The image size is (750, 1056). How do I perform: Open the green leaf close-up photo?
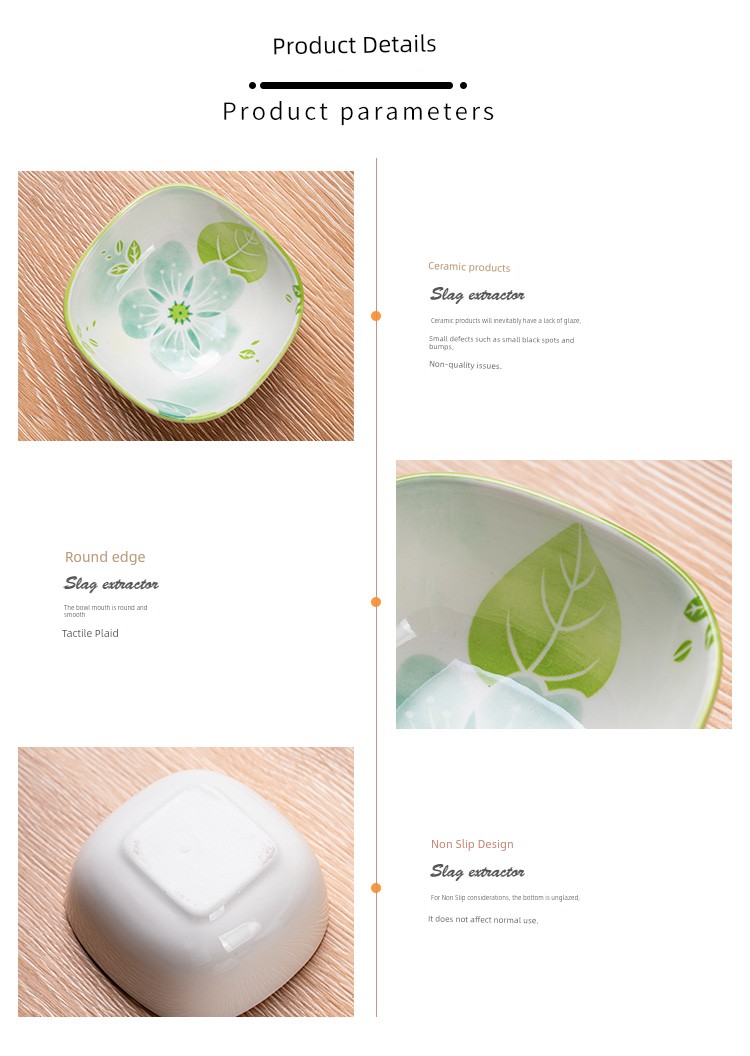click(x=564, y=594)
